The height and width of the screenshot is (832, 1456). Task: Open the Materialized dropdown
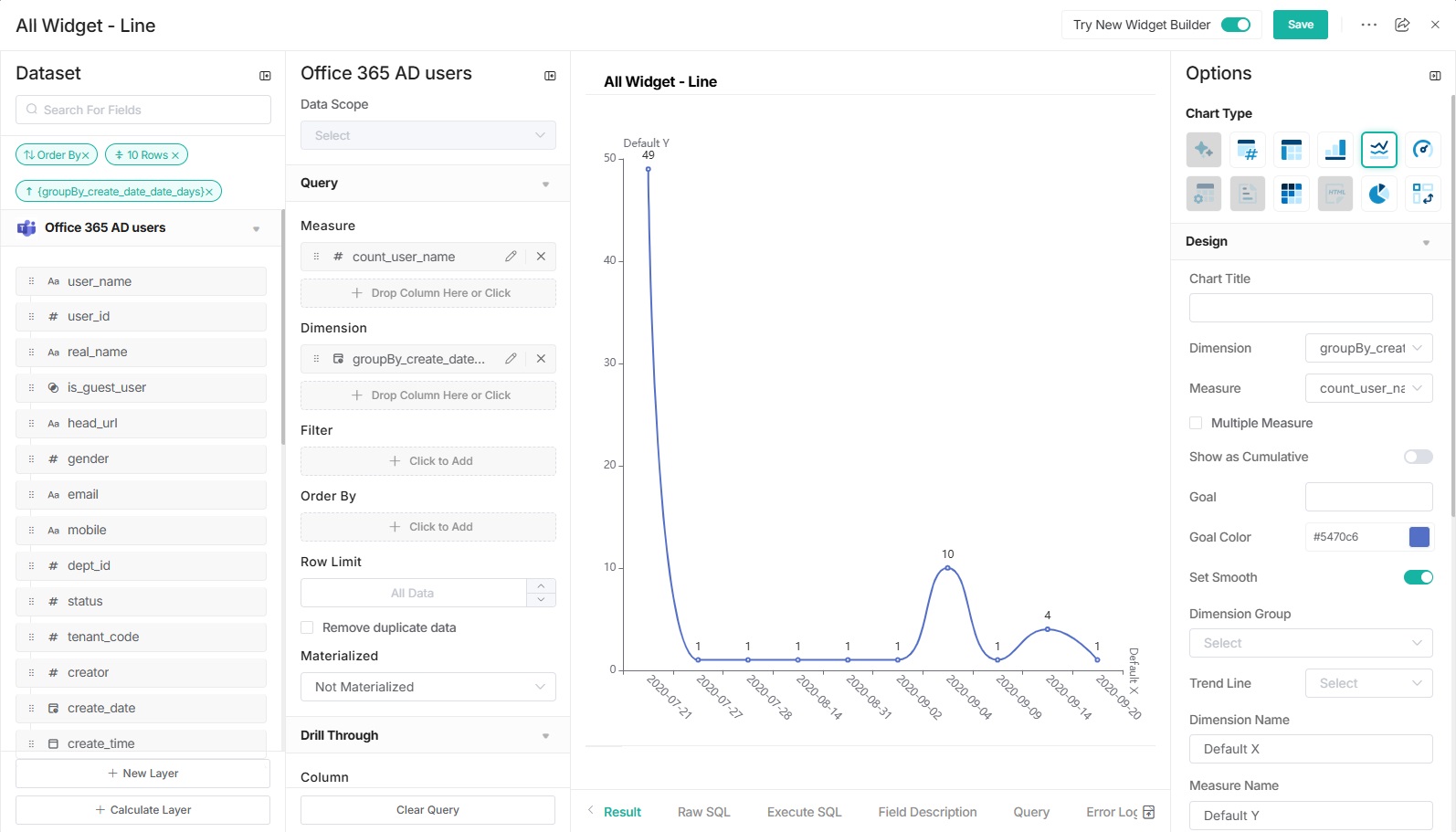pos(427,687)
